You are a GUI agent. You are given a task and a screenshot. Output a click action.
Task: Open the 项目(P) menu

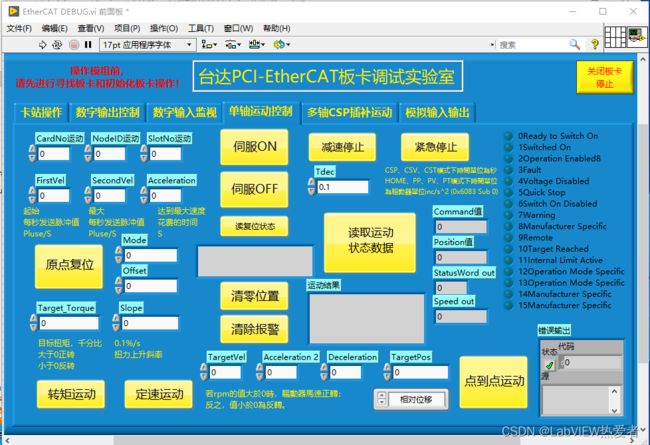point(127,28)
